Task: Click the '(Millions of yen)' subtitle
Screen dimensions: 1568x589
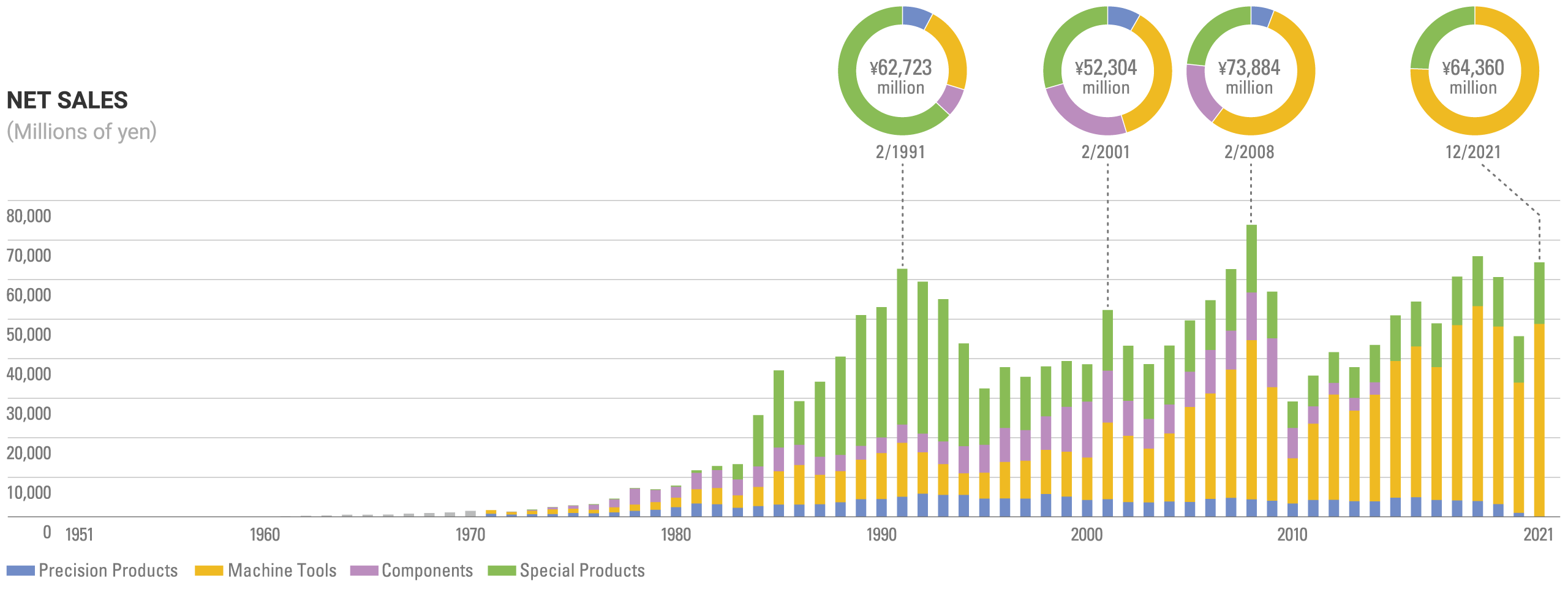Action: pos(82,132)
